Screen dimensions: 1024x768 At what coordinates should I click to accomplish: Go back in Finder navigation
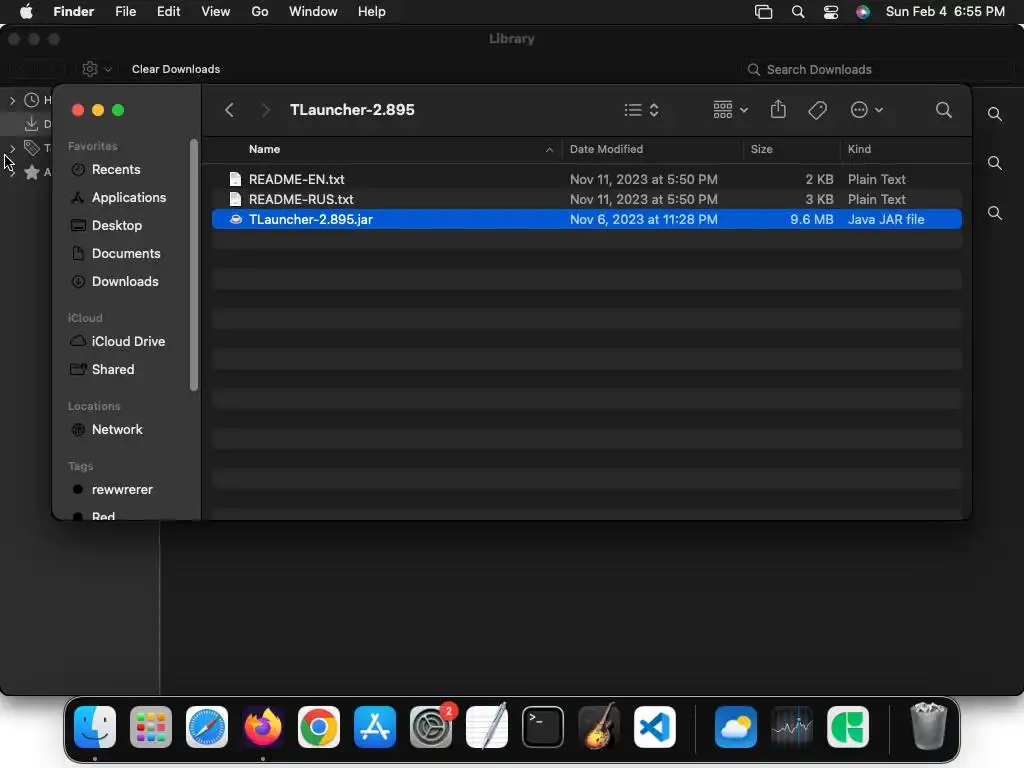coord(229,110)
